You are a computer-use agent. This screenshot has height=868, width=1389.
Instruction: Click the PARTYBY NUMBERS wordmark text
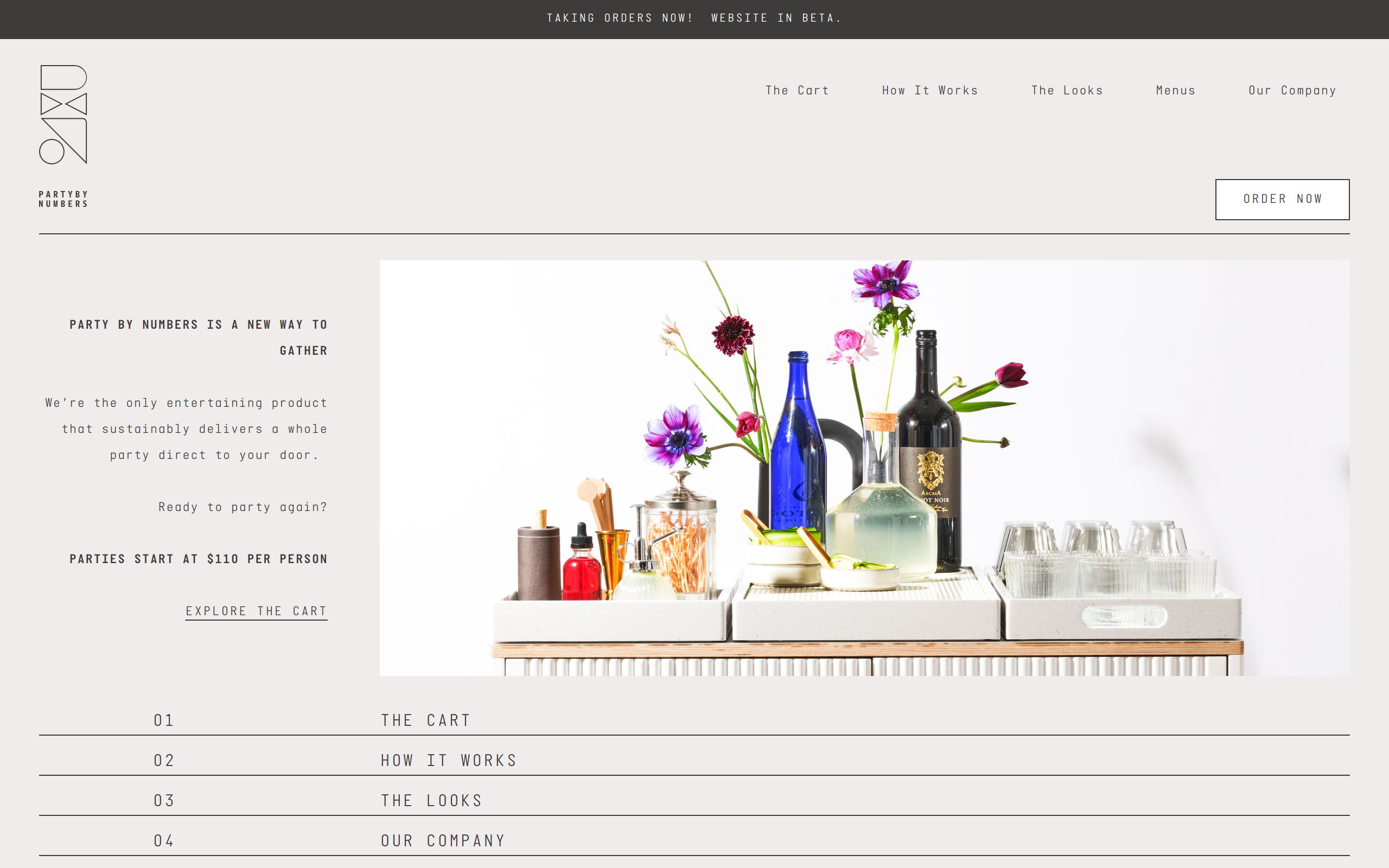(63, 199)
